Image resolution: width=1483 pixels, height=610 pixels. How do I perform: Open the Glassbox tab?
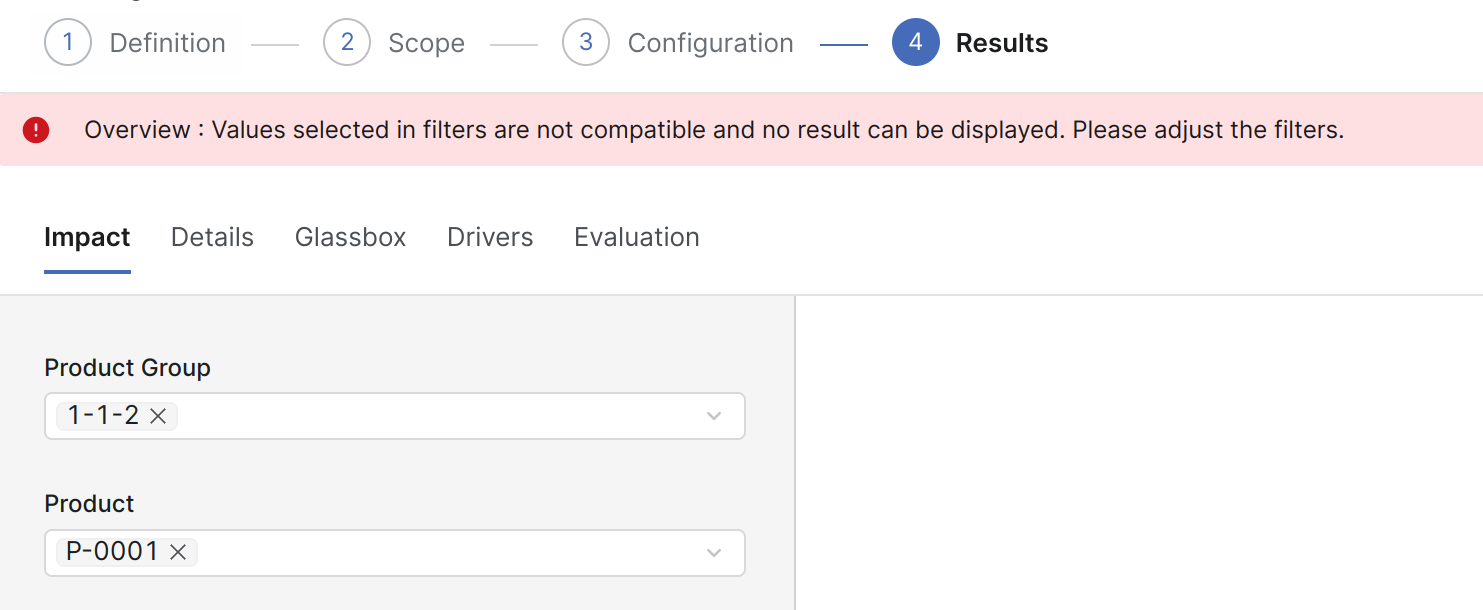click(x=350, y=237)
